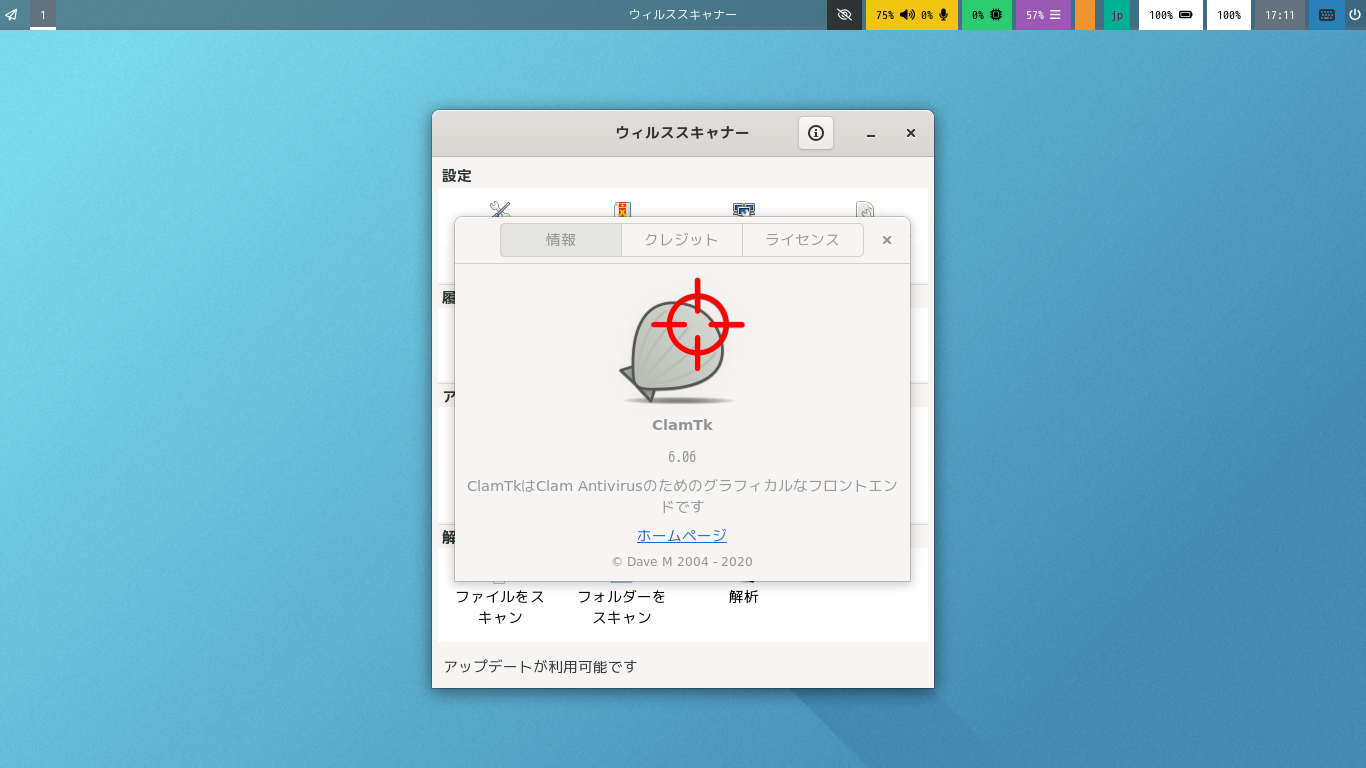The height and width of the screenshot is (768, 1366).
Task: Click the speaker volume icon at 75%
Action: click(x=907, y=15)
